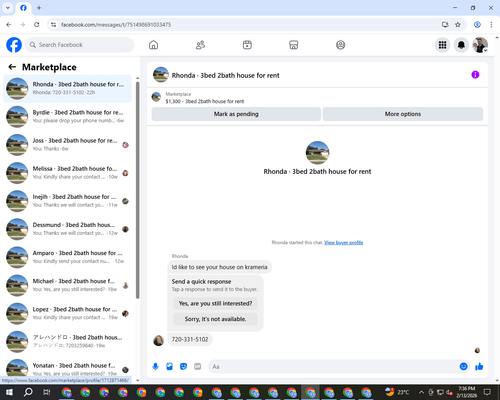Open Inejih conversation in the list
The height and width of the screenshot is (400, 500).
tap(67, 201)
